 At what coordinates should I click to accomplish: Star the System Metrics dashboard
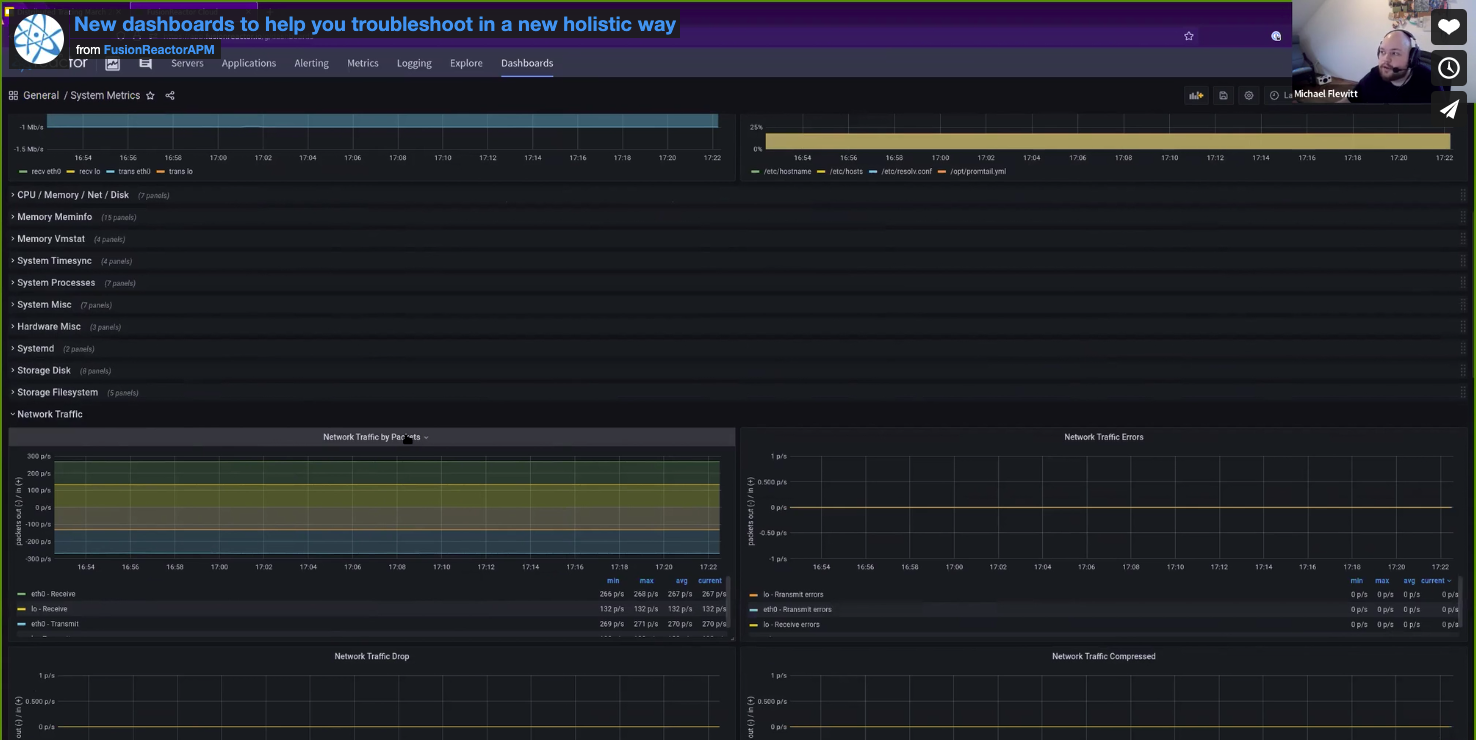(150, 96)
